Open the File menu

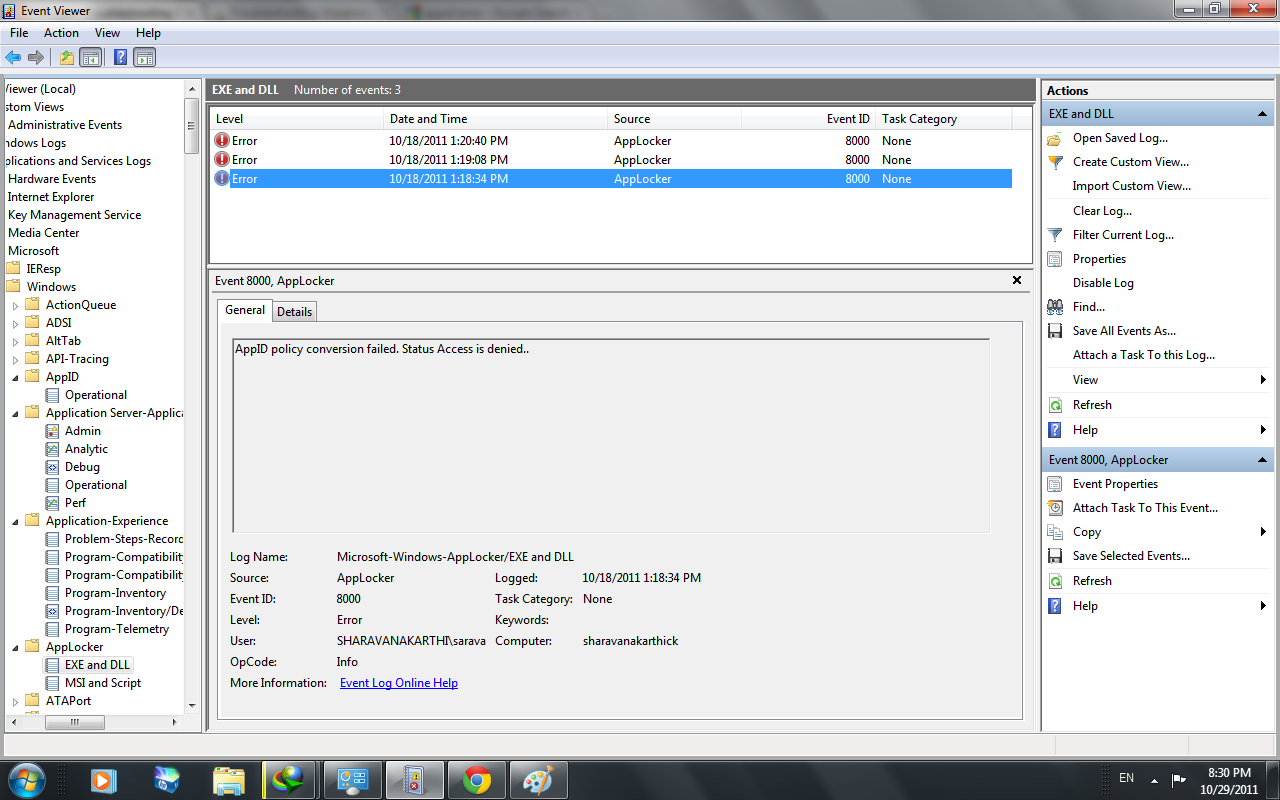pyautogui.click(x=19, y=33)
